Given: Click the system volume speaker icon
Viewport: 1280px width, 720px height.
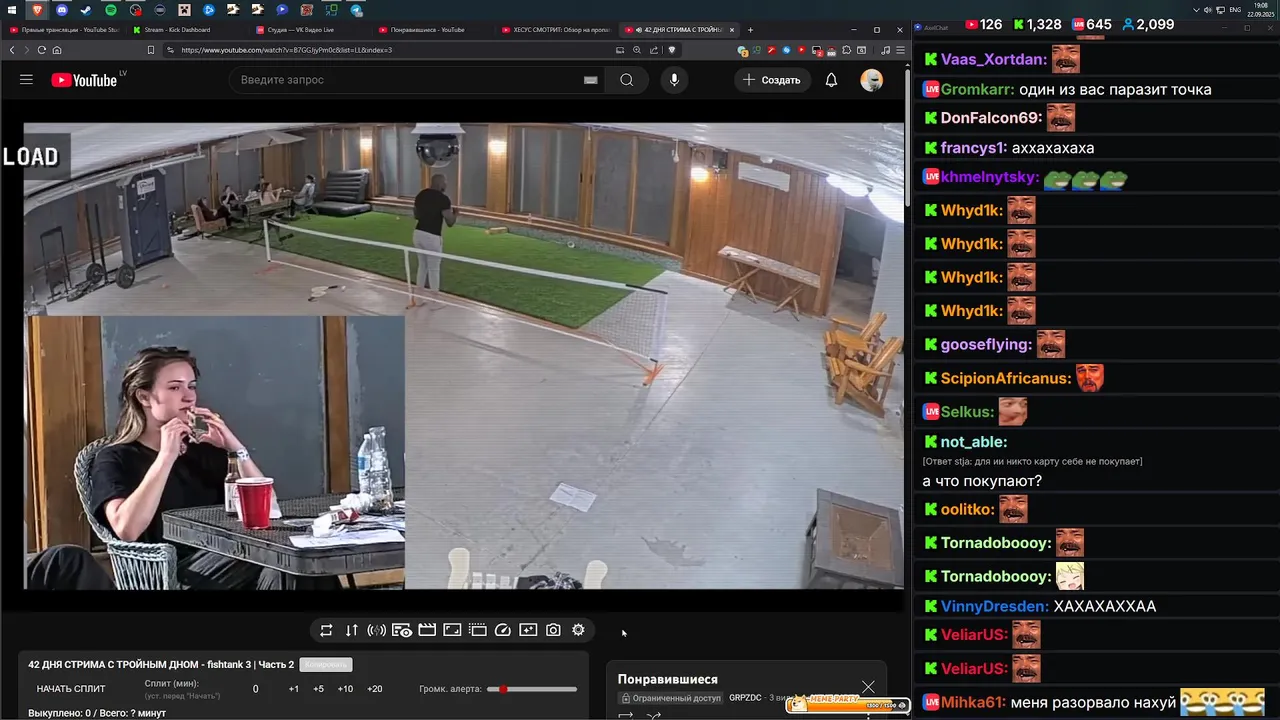Looking at the screenshot, I should pos(1207,10).
